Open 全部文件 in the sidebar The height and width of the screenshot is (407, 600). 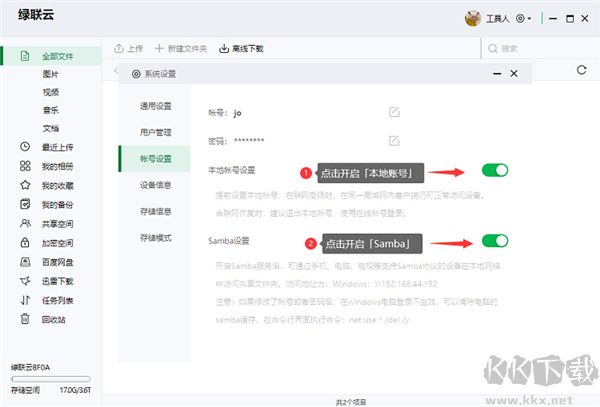click(52, 56)
